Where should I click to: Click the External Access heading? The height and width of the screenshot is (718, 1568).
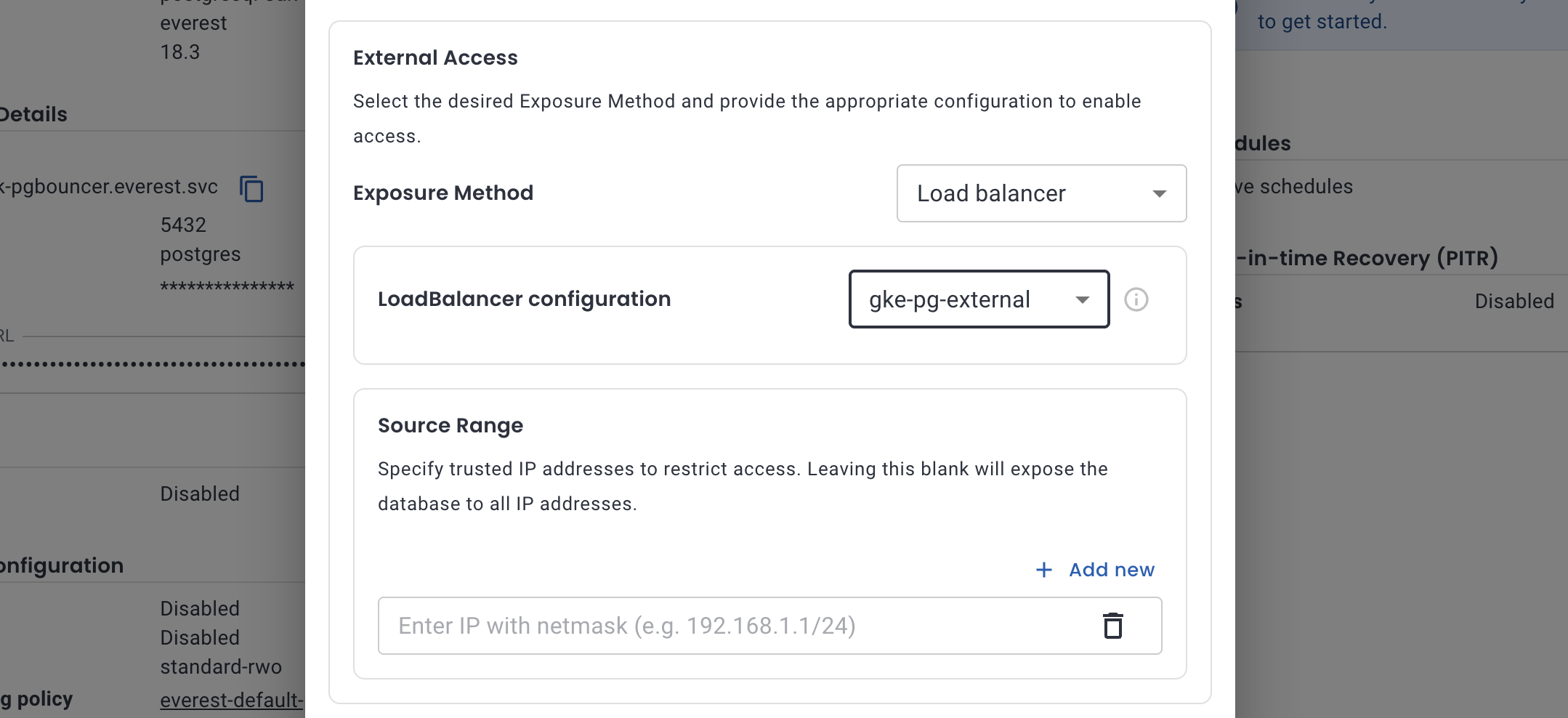[x=435, y=57]
